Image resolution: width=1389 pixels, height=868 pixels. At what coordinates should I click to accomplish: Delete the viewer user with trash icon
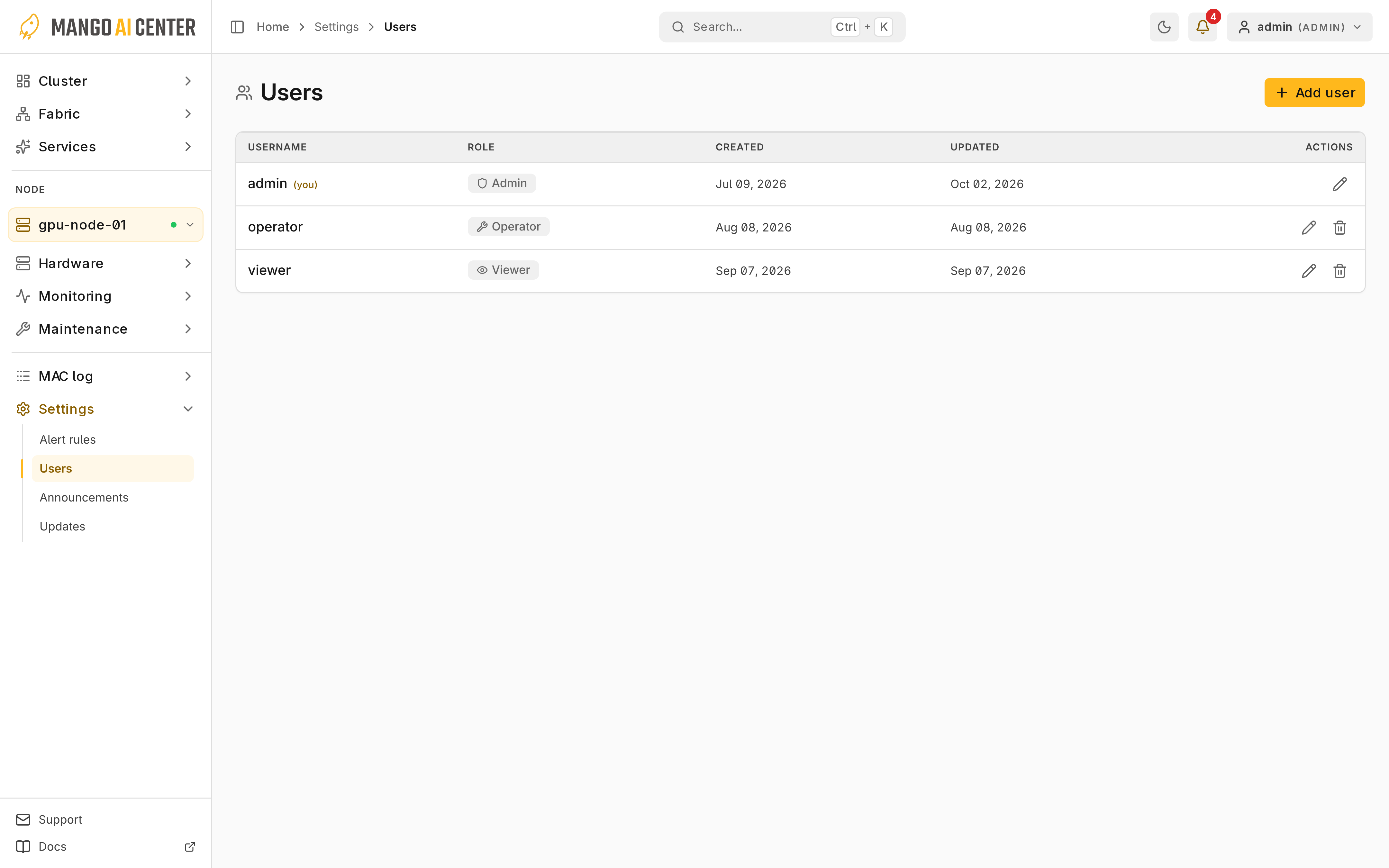[1339, 271]
